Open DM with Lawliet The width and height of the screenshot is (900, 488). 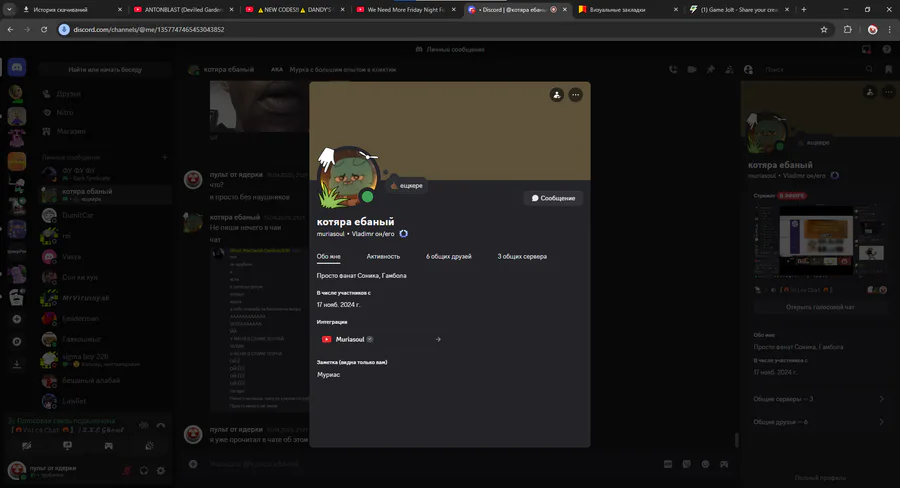tap(105, 401)
